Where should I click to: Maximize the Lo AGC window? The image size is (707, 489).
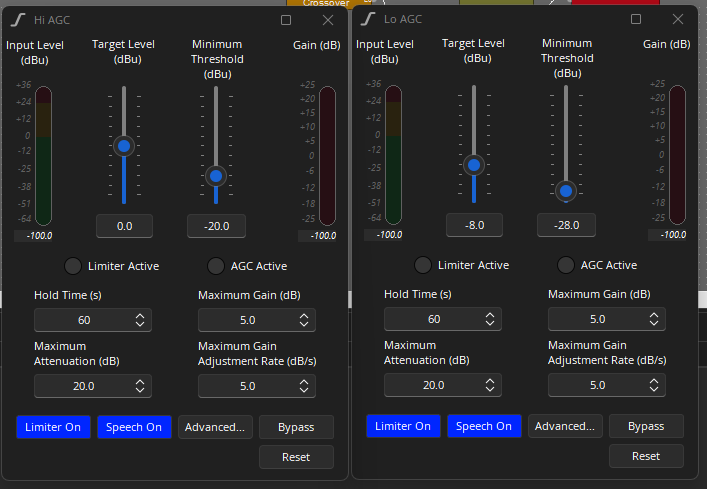(636, 19)
